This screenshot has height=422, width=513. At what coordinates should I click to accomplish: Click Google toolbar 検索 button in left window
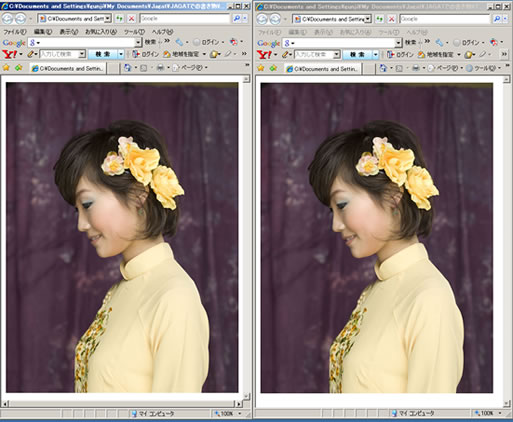click(x=150, y=42)
